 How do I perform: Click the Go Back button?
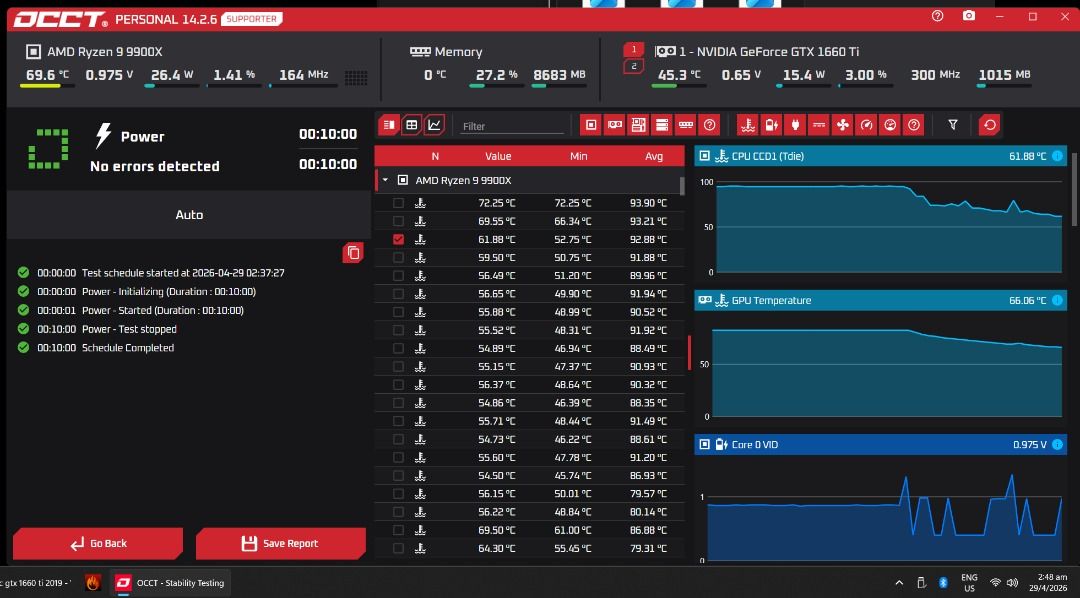[98, 544]
